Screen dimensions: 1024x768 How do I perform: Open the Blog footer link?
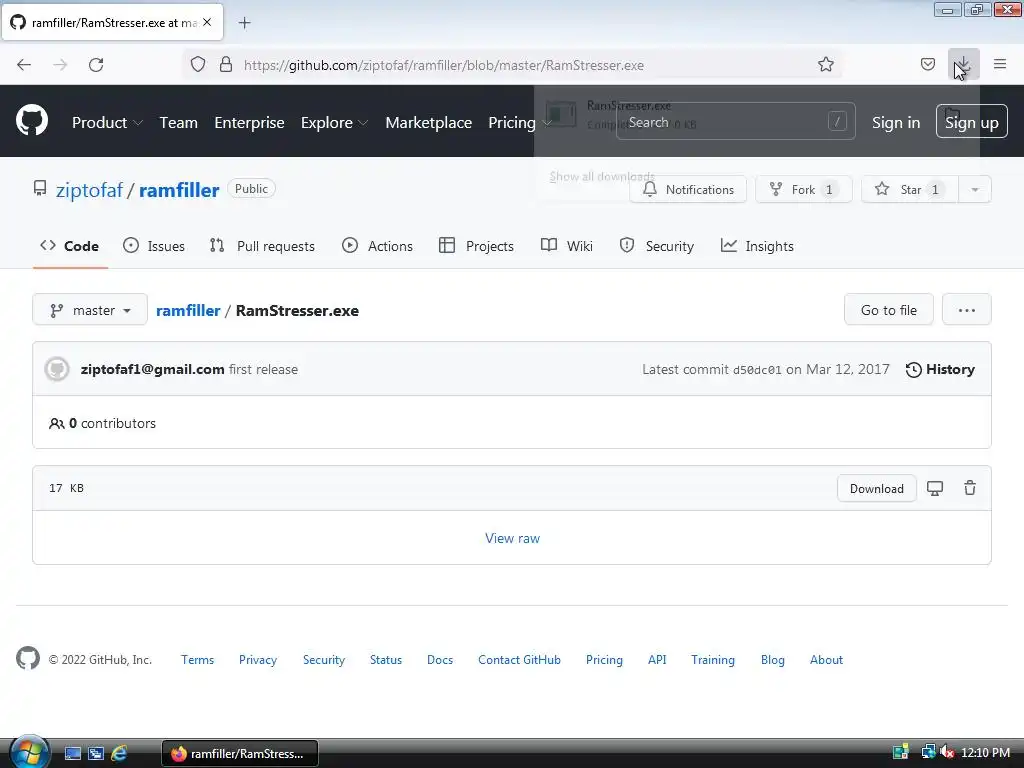tap(773, 660)
